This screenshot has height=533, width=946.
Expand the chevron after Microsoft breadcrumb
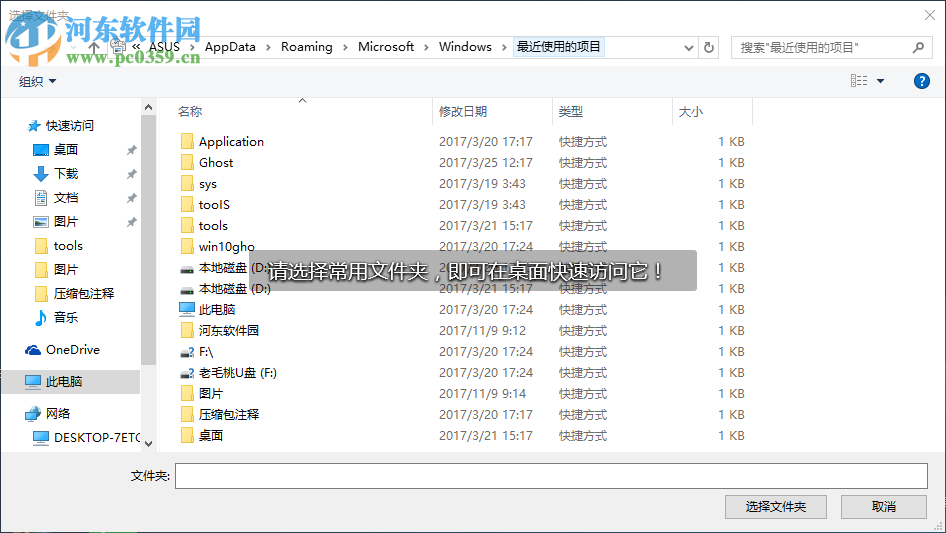click(x=426, y=48)
